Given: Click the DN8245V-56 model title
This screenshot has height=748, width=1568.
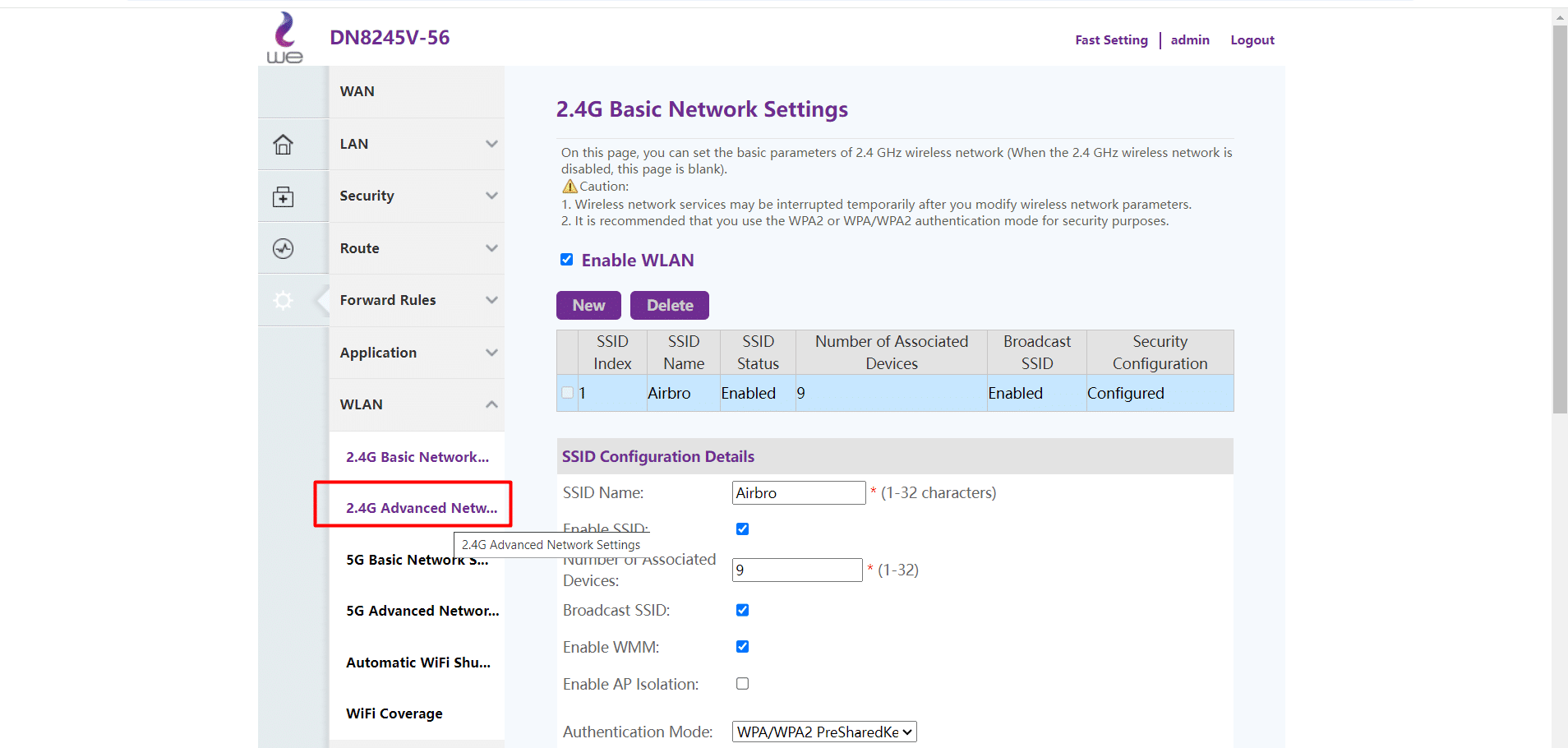Looking at the screenshot, I should coord(390,38).
